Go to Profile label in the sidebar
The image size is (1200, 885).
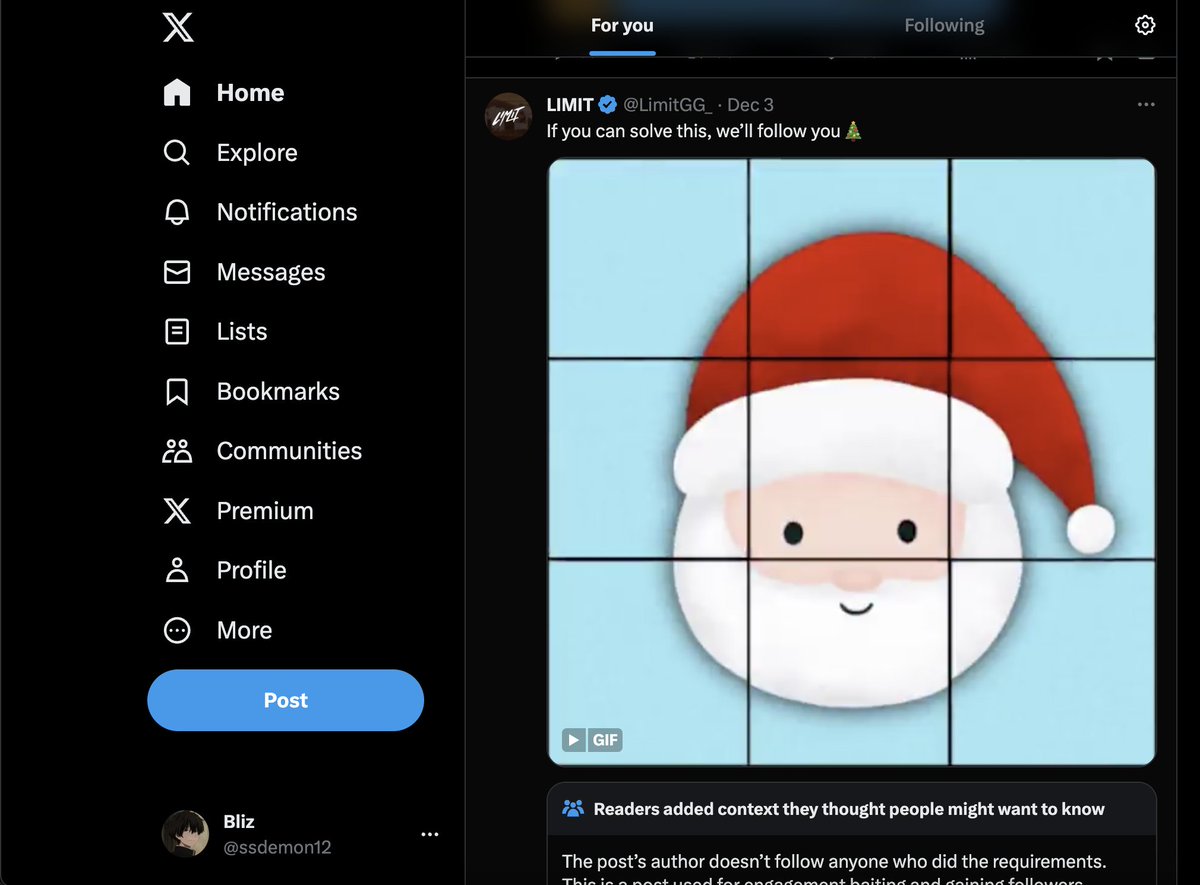click(x=251, y=570)
